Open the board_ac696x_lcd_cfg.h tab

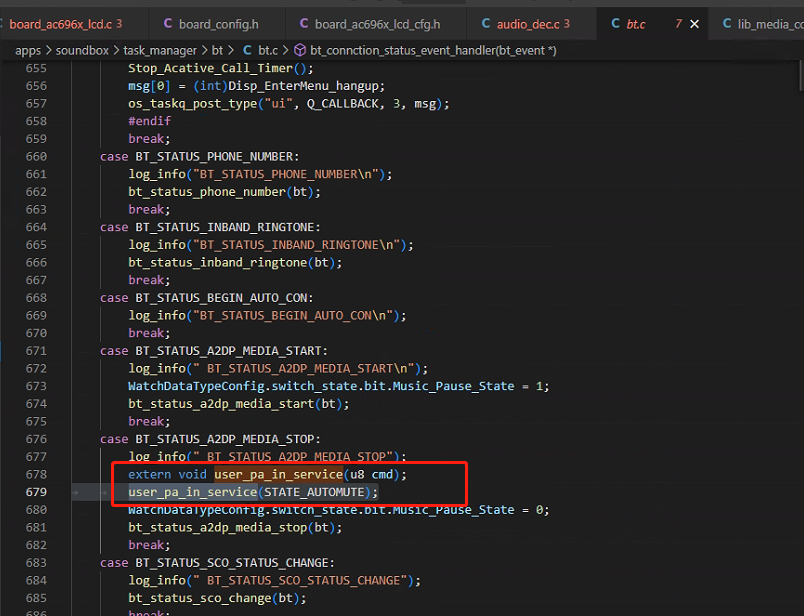point(376,24)
